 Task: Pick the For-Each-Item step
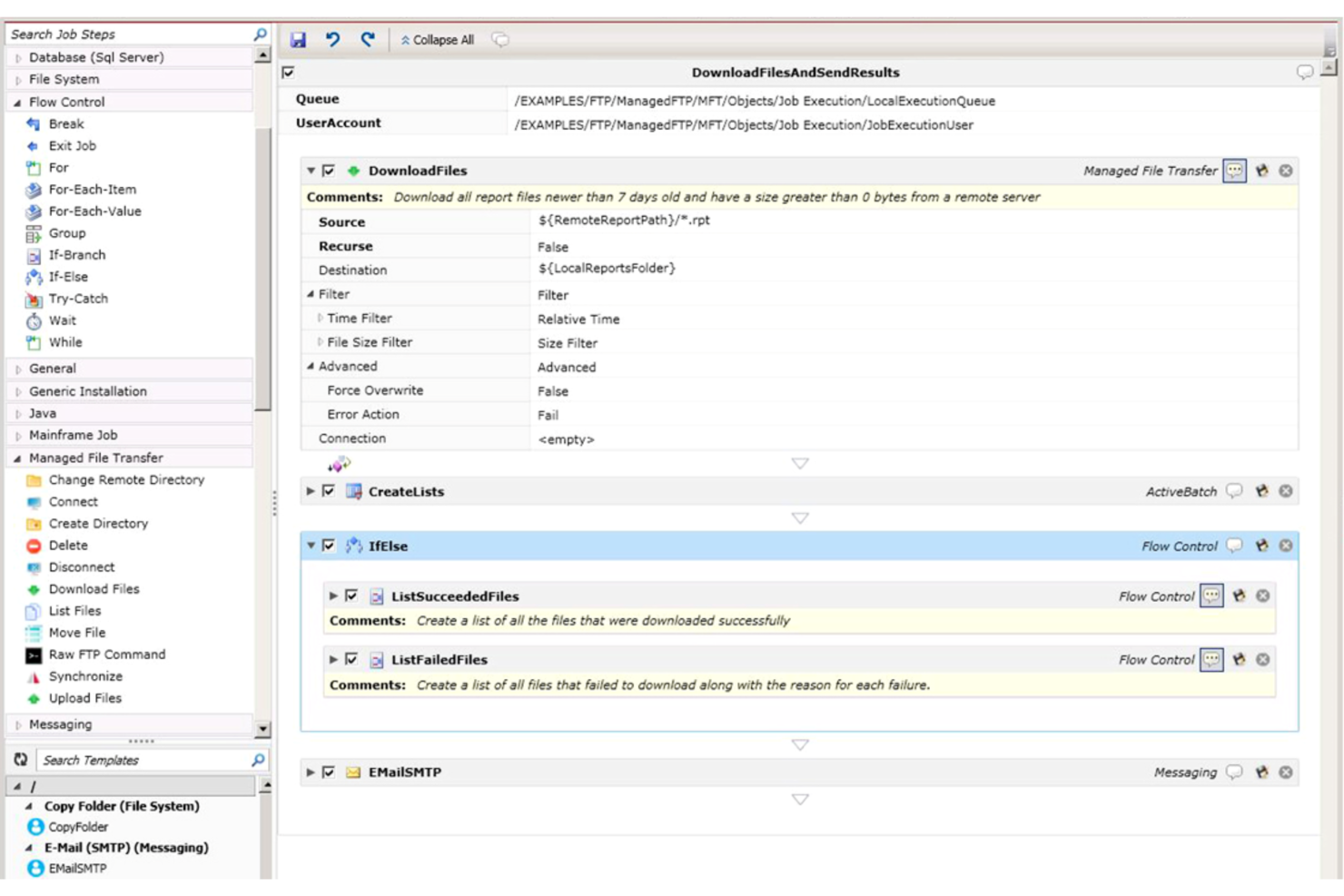click(x=92, y=189)
